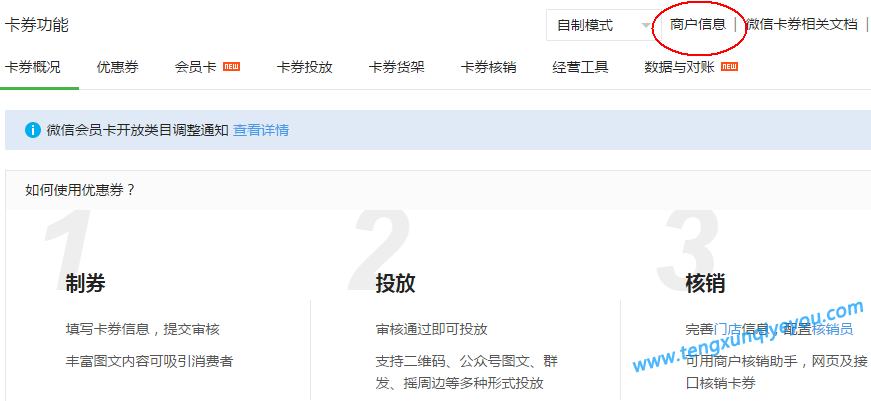Viewport: 871px width, 401px height.
Task: Select the 经营工具 tab
Action: (580, 68)
